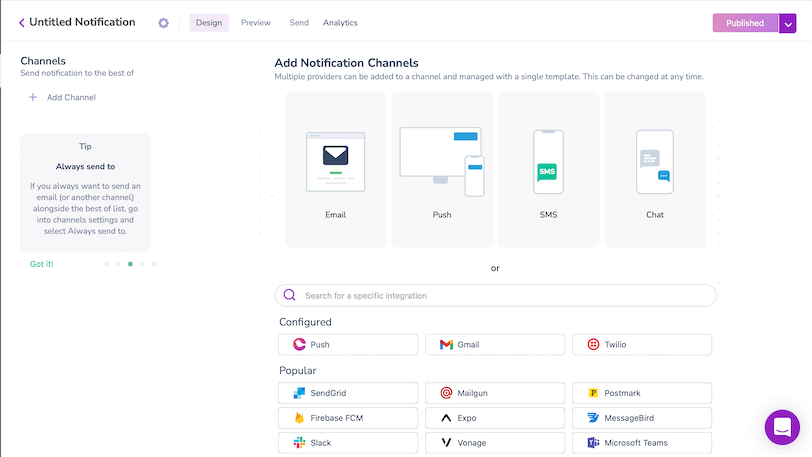Pick the SMS channel card
Screen dimensions: 812x457
(x=548, y=169)
